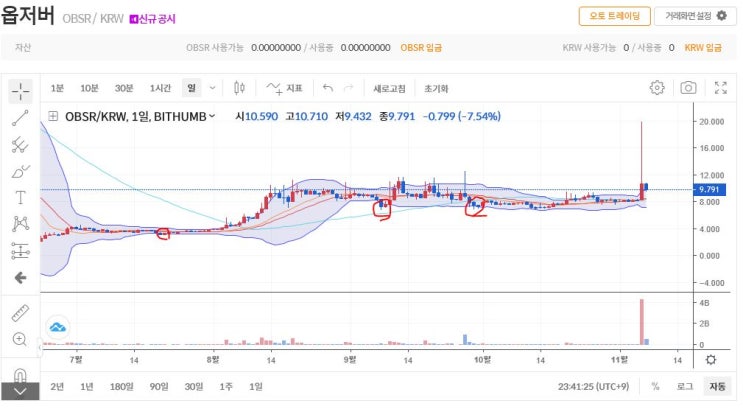Click the 새로고침 refresh button
This screenshot has width=743, height=409.
[389, 89]
